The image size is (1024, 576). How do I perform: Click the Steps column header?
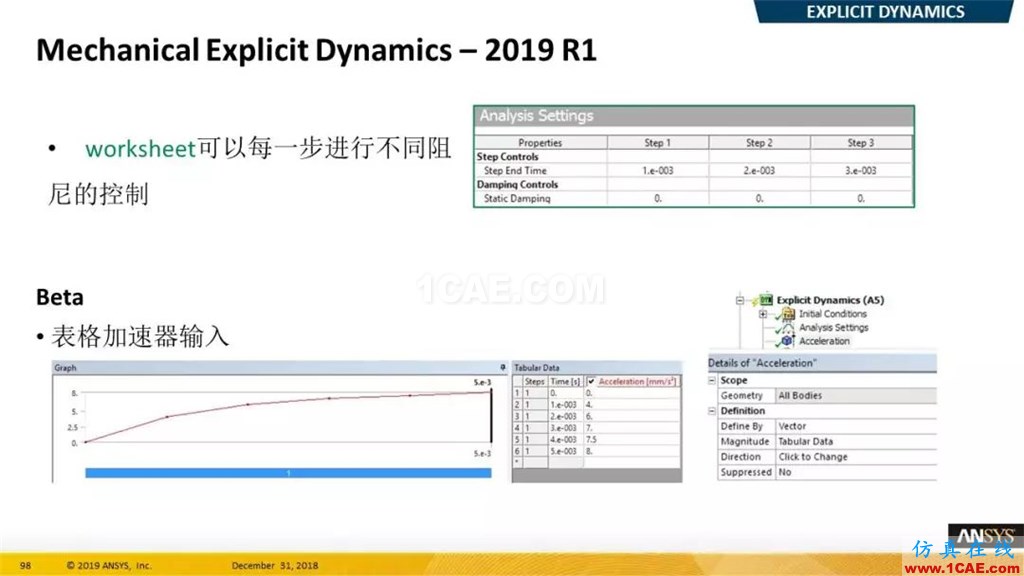tap(535, 381)
